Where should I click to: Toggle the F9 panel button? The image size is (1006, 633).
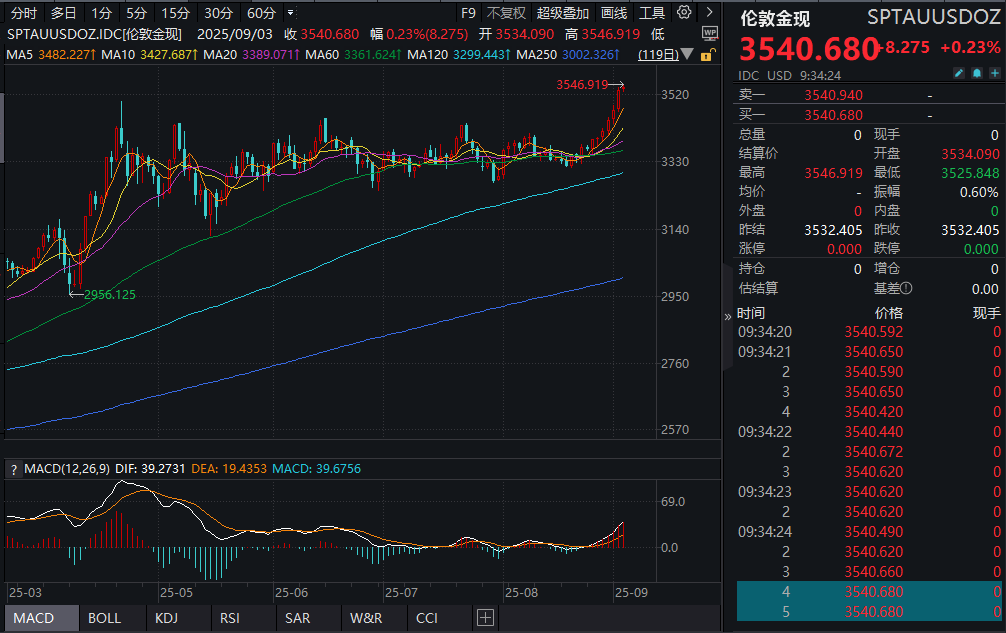[468, 13]
